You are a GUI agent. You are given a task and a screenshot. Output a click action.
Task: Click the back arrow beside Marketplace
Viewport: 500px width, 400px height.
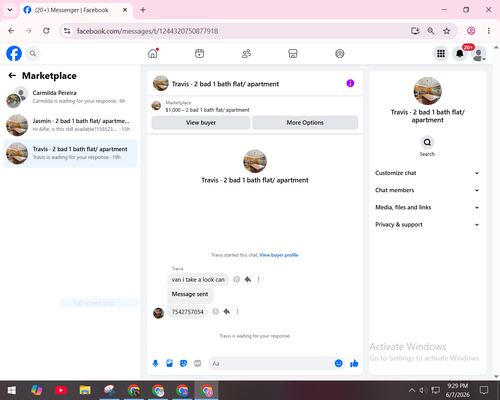coord(12,76)
